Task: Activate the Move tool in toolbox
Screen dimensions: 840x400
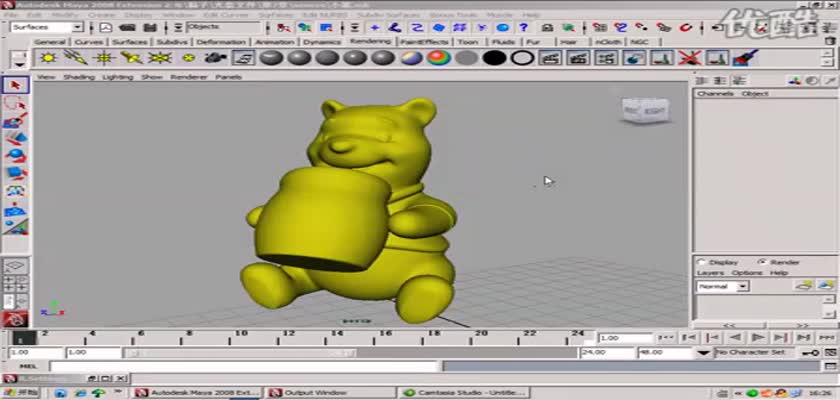Action: [15, 138]
